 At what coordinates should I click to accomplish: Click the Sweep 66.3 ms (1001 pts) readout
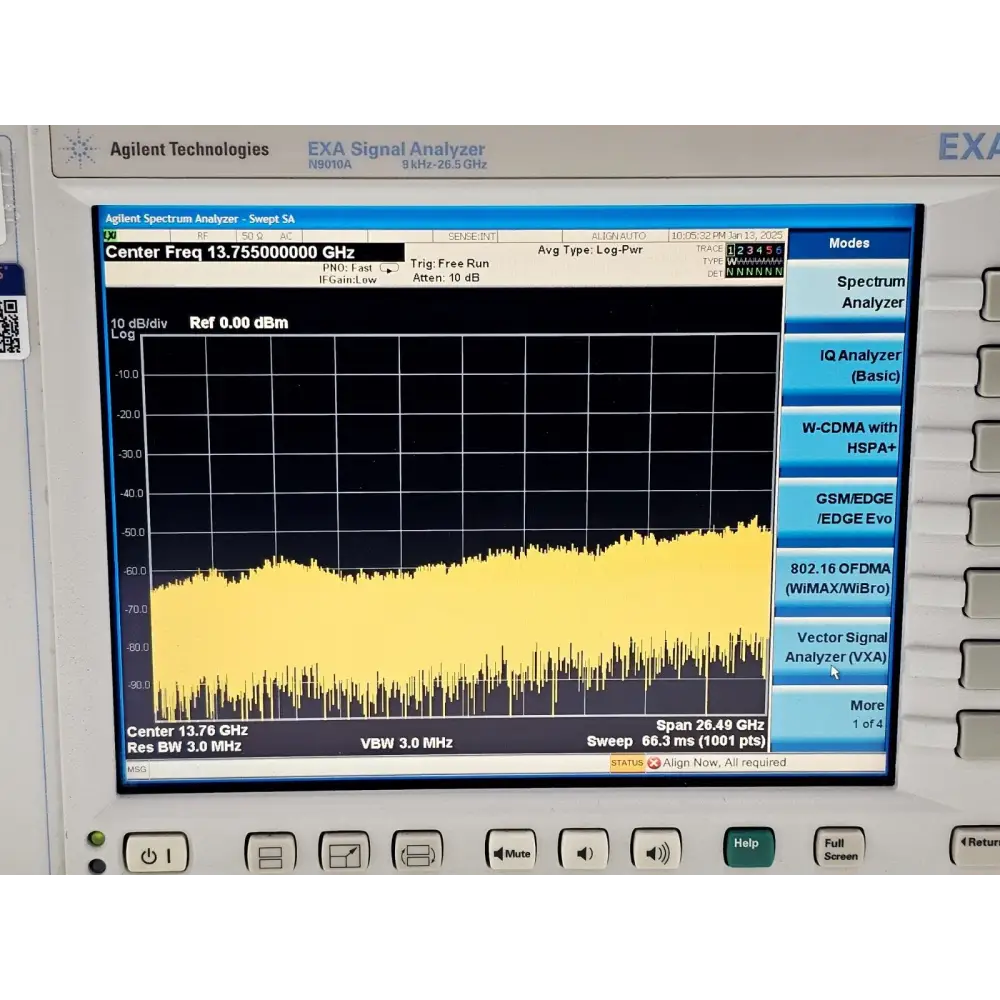pyautogui.click(x=676, y=741)
